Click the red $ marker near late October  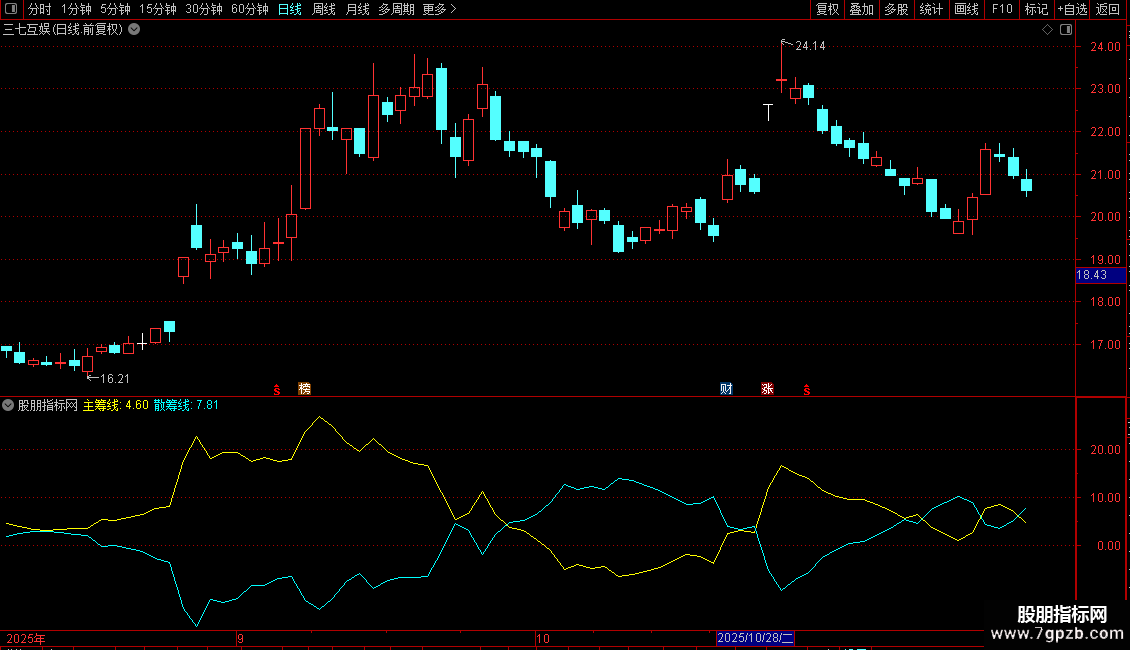tap(806, 390)
